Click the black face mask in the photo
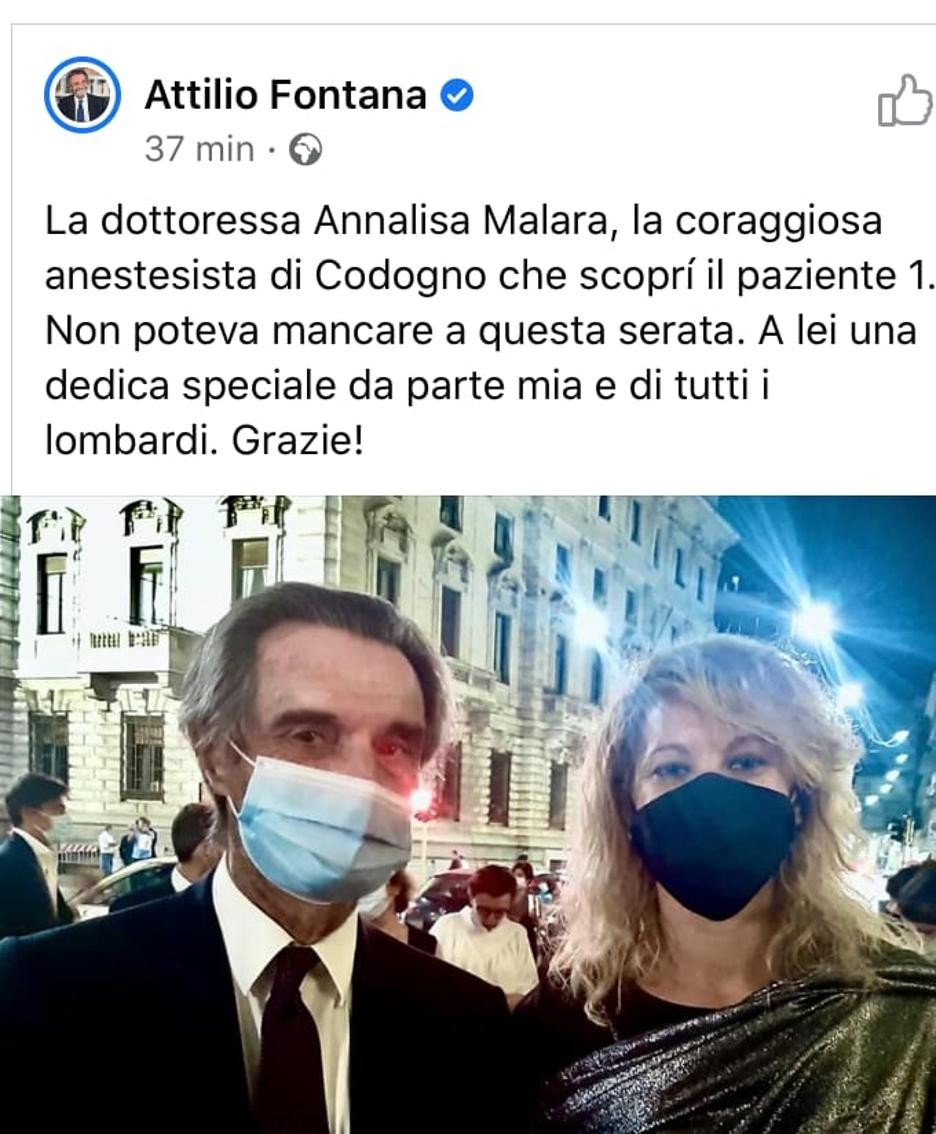Screen dimensions: 936x1134 (714, 846)
